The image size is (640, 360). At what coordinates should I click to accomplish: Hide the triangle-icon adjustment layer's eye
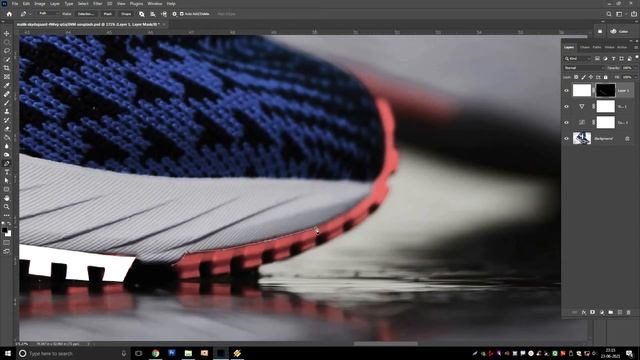(567, 107)
